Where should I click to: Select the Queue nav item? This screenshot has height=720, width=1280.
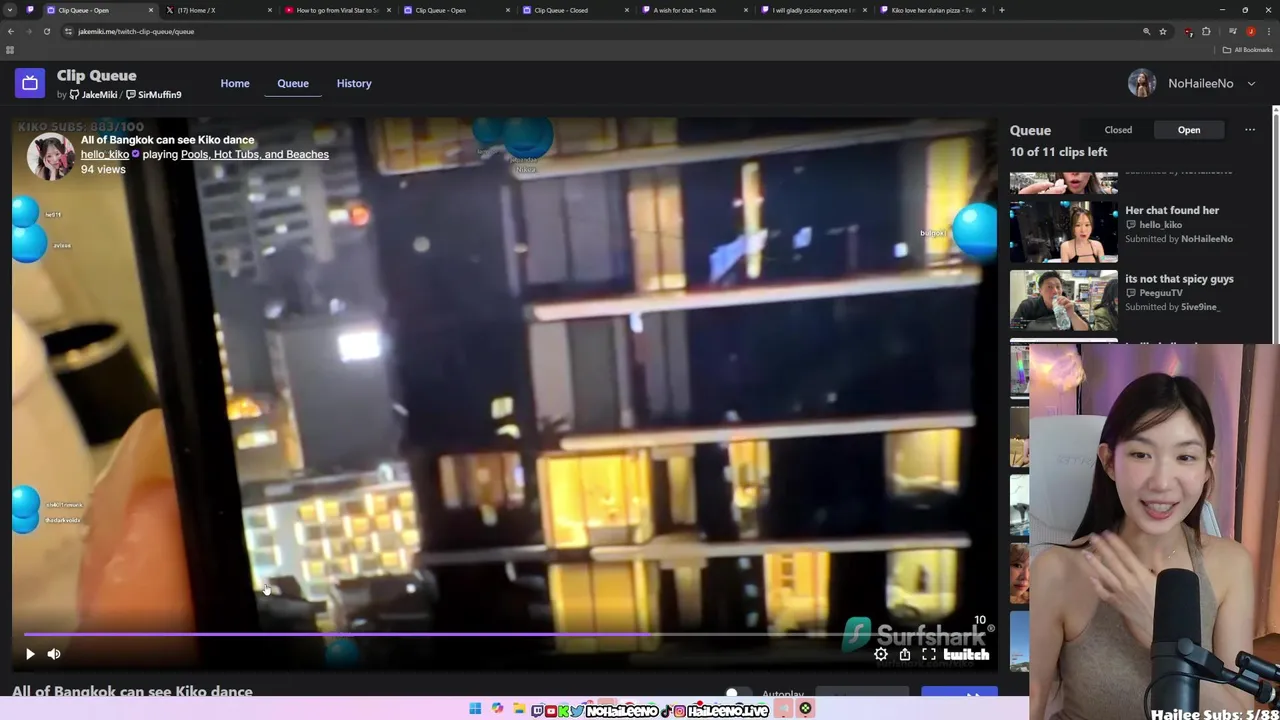pos(293,83)
